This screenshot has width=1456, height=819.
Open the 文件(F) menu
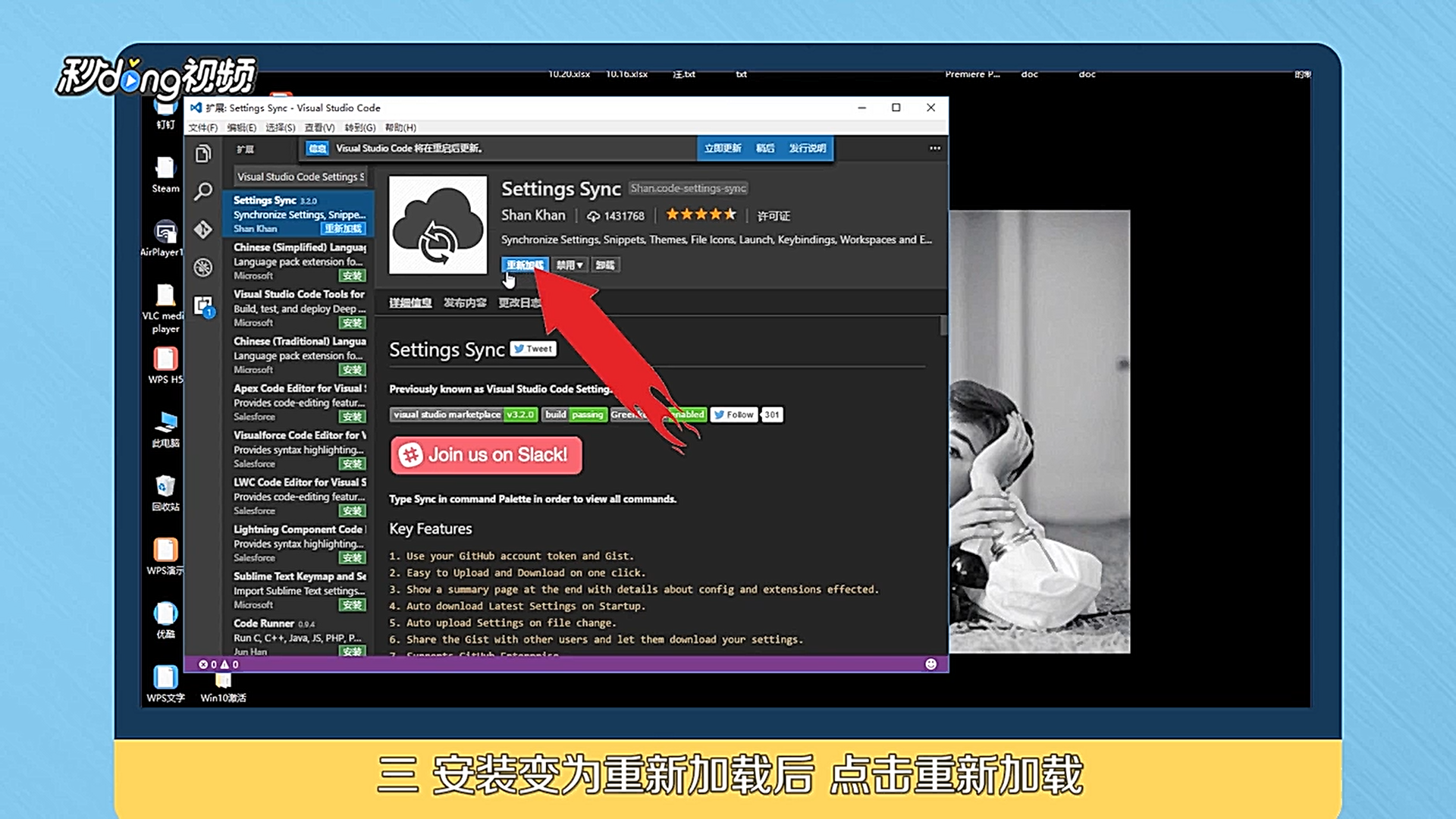[202, 127]
